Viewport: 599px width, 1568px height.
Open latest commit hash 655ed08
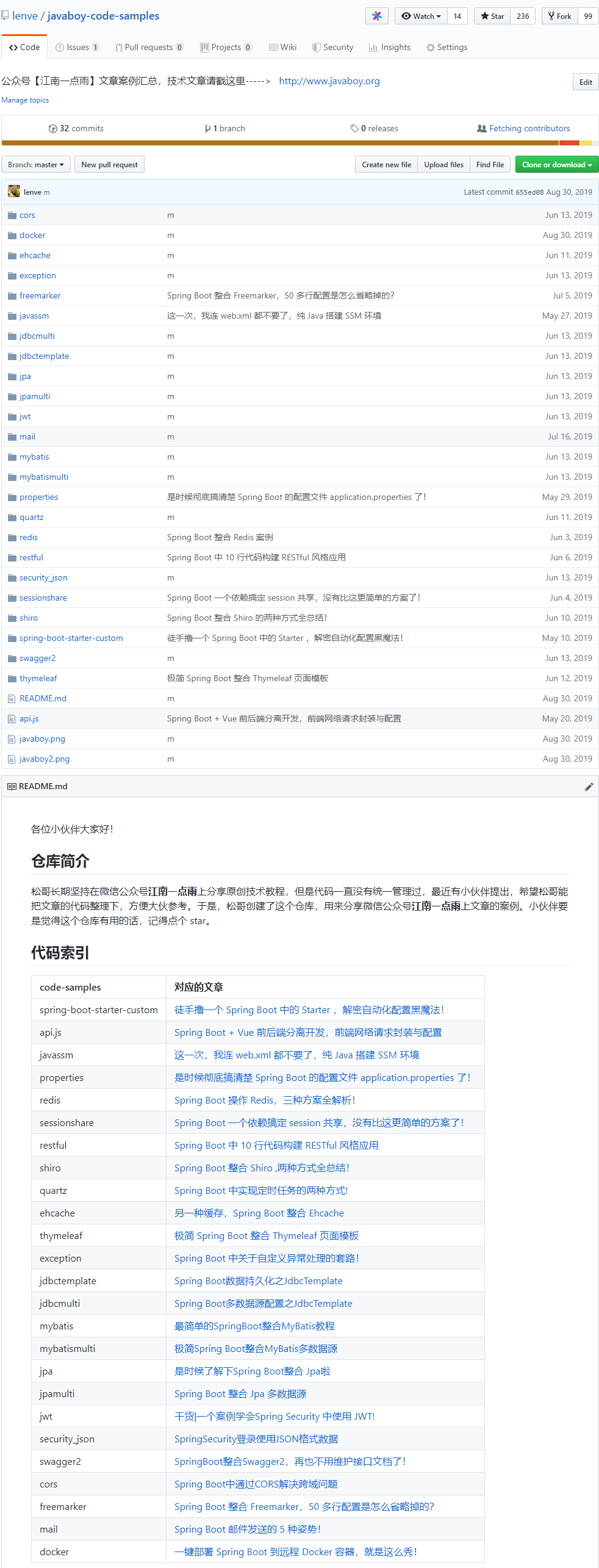tap(529, 192)
